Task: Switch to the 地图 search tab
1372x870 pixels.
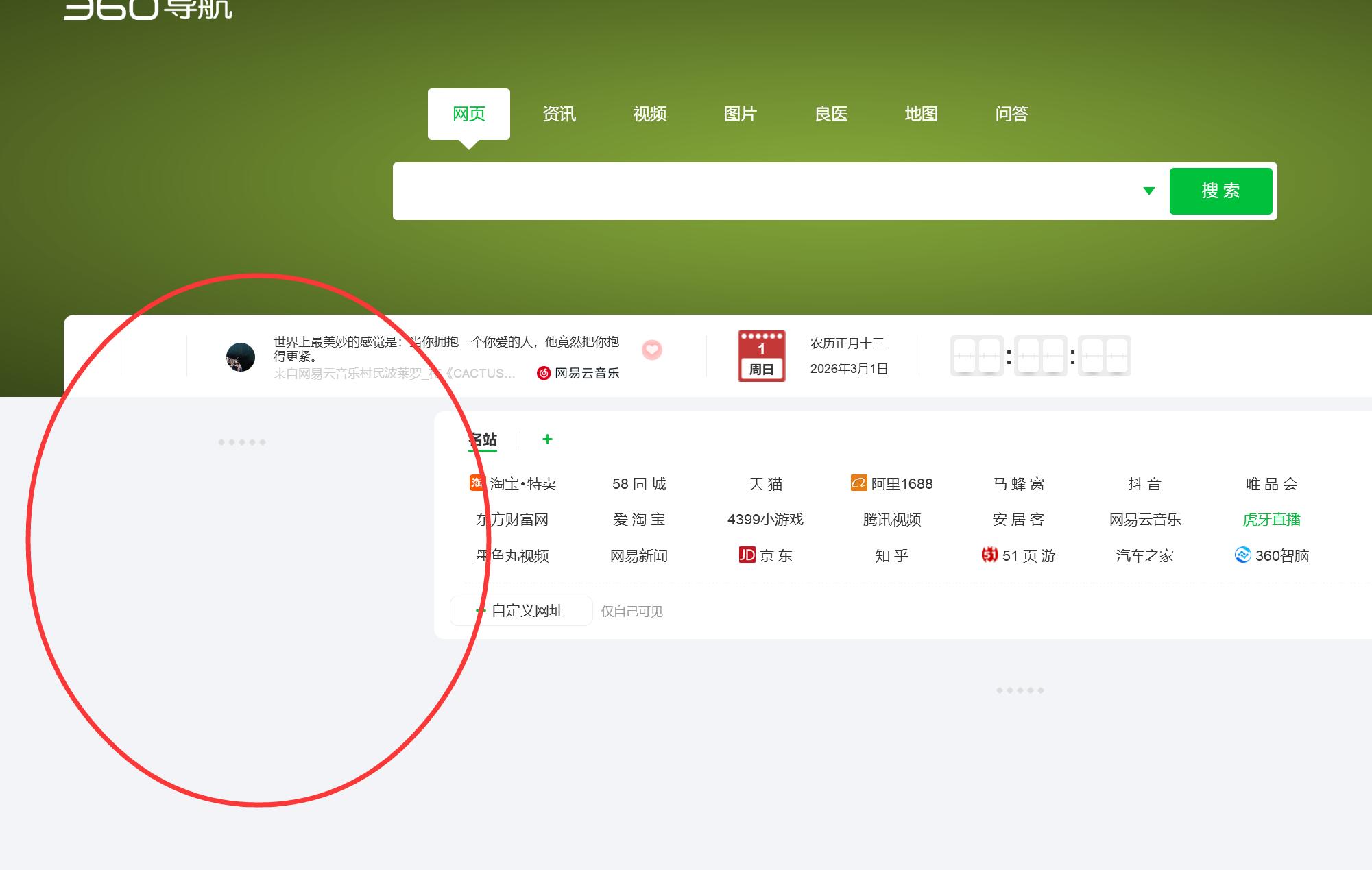Action: pyautogui.click(x=921, y=114)
